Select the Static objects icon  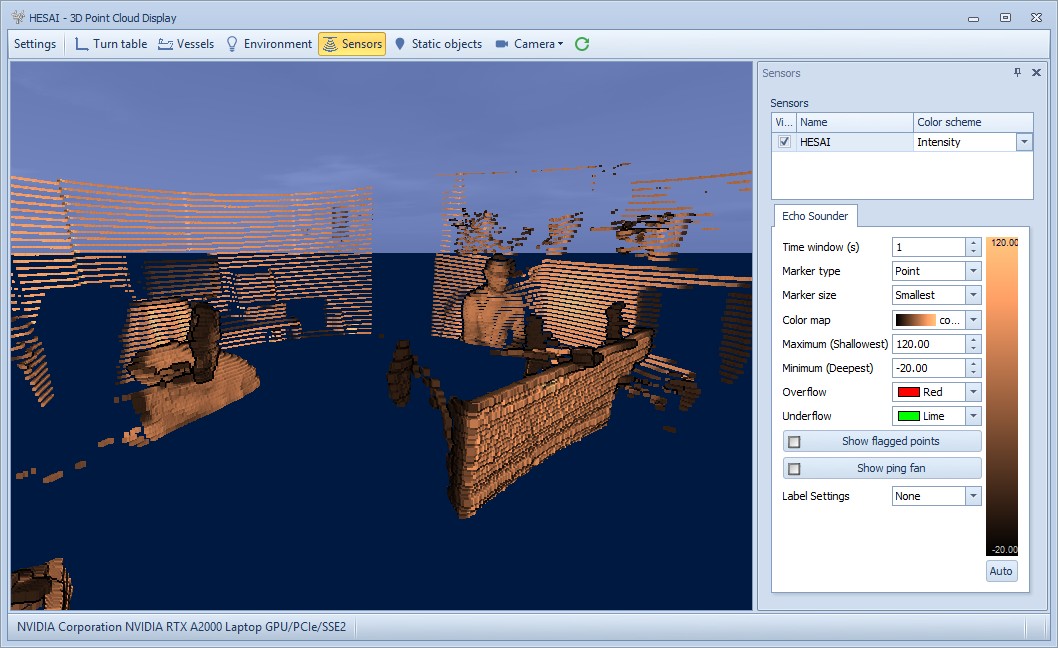point(398,44)
